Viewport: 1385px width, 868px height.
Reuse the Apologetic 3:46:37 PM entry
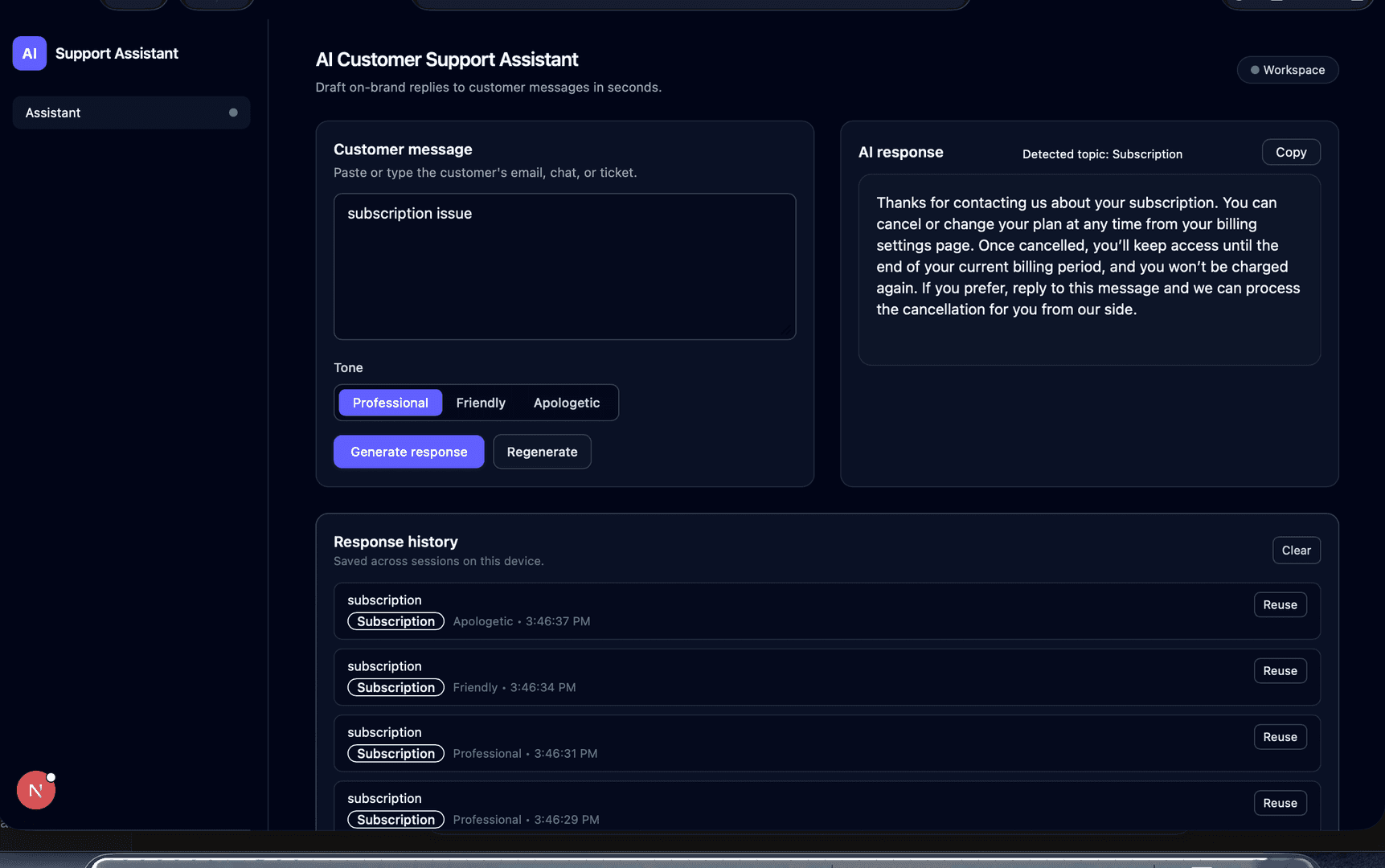coord(1281,604)
